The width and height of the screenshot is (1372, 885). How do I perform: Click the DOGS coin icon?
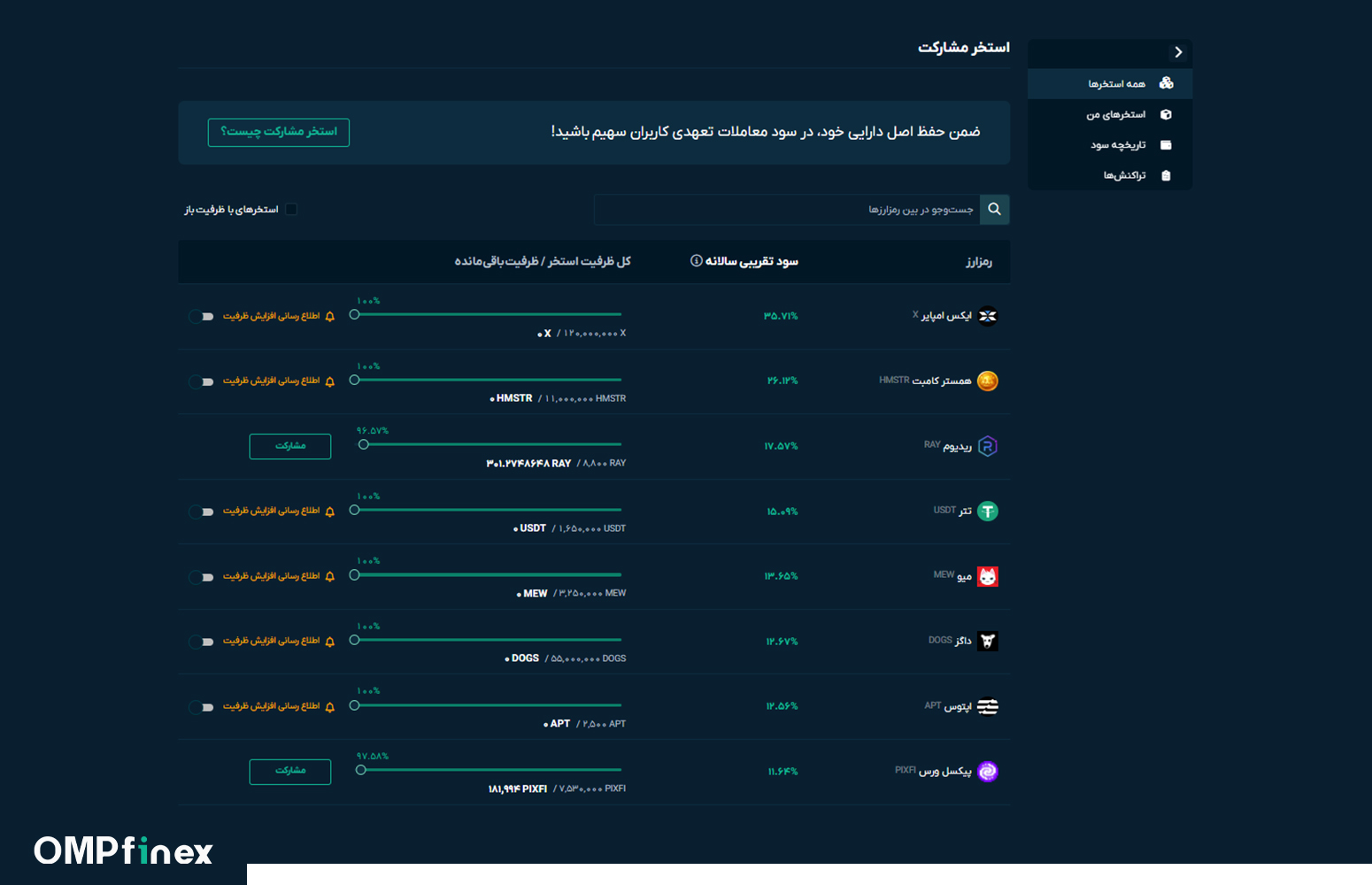point(988,641)
